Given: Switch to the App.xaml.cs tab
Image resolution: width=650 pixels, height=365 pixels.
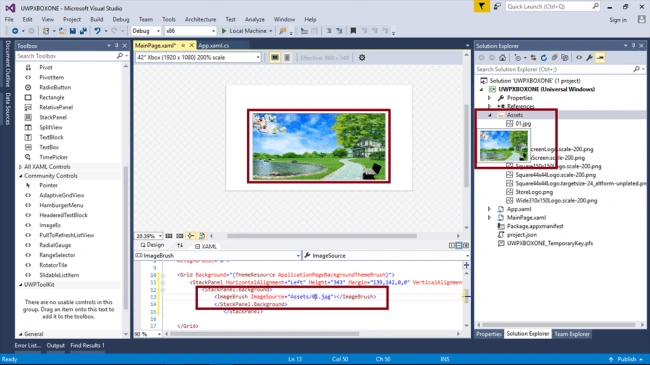Looking at the screenshot, I should click(x=213, y=45).
